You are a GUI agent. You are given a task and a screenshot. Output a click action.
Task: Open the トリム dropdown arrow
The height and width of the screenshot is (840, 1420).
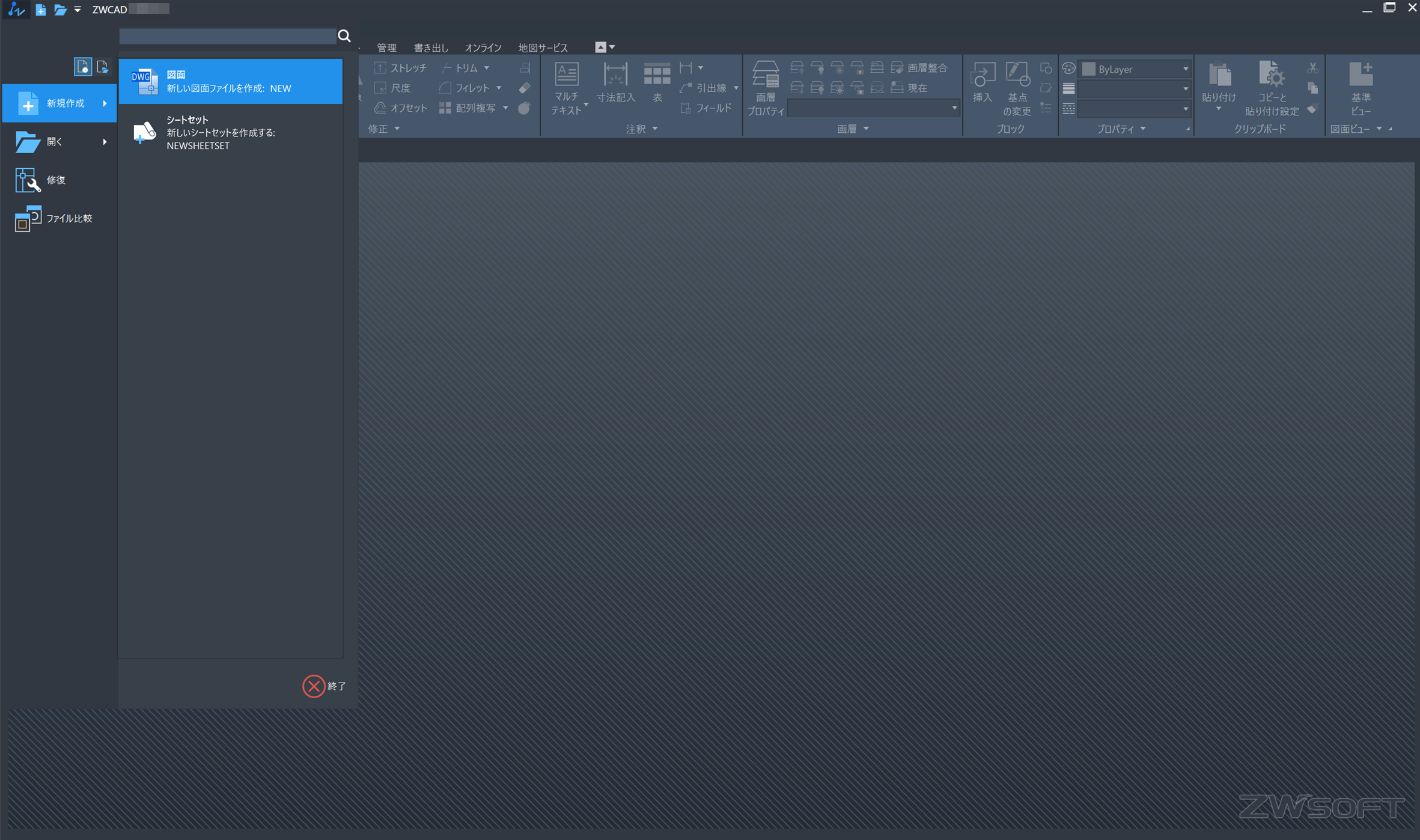point(487,68)
